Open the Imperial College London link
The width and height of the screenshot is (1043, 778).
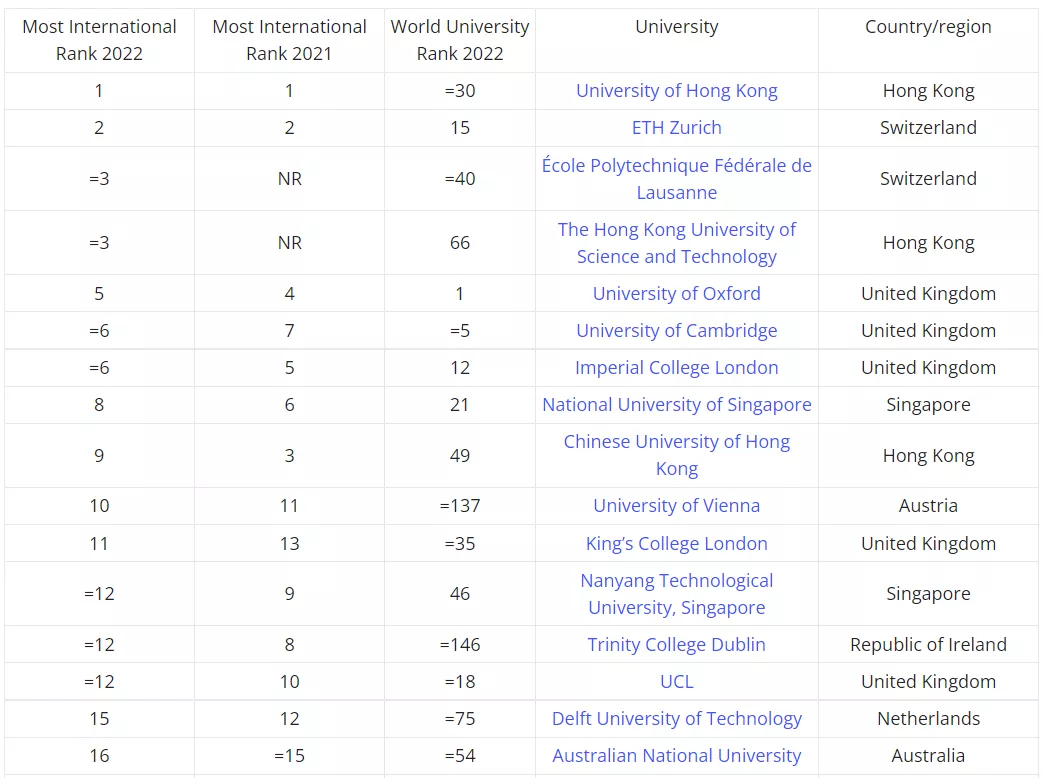(676, 368)
